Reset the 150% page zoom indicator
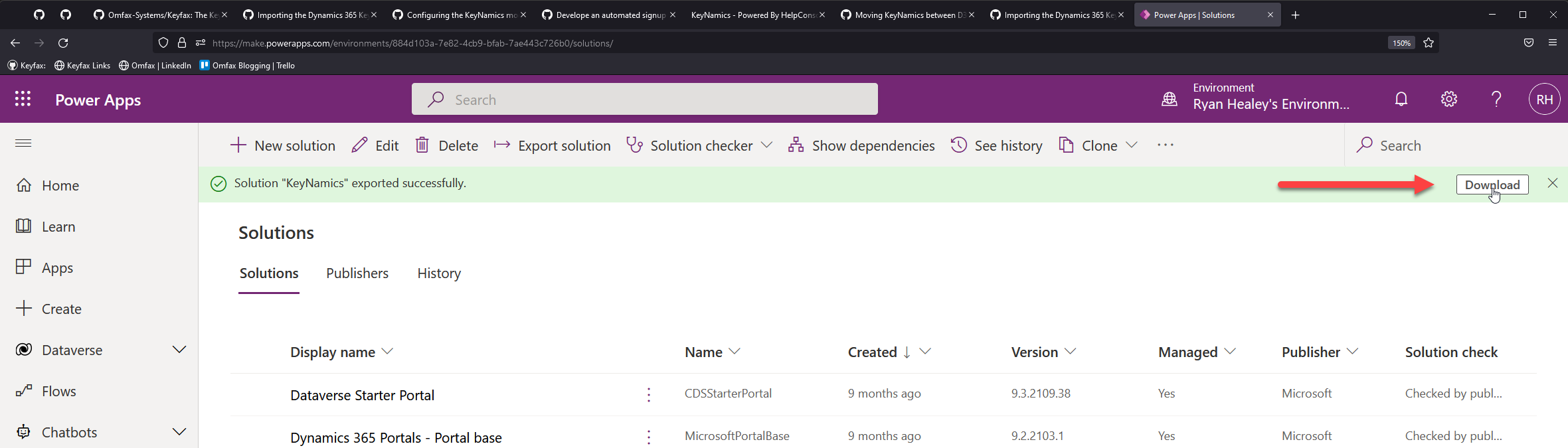Screen dimensions: 1568x448 click(1401, 43)
